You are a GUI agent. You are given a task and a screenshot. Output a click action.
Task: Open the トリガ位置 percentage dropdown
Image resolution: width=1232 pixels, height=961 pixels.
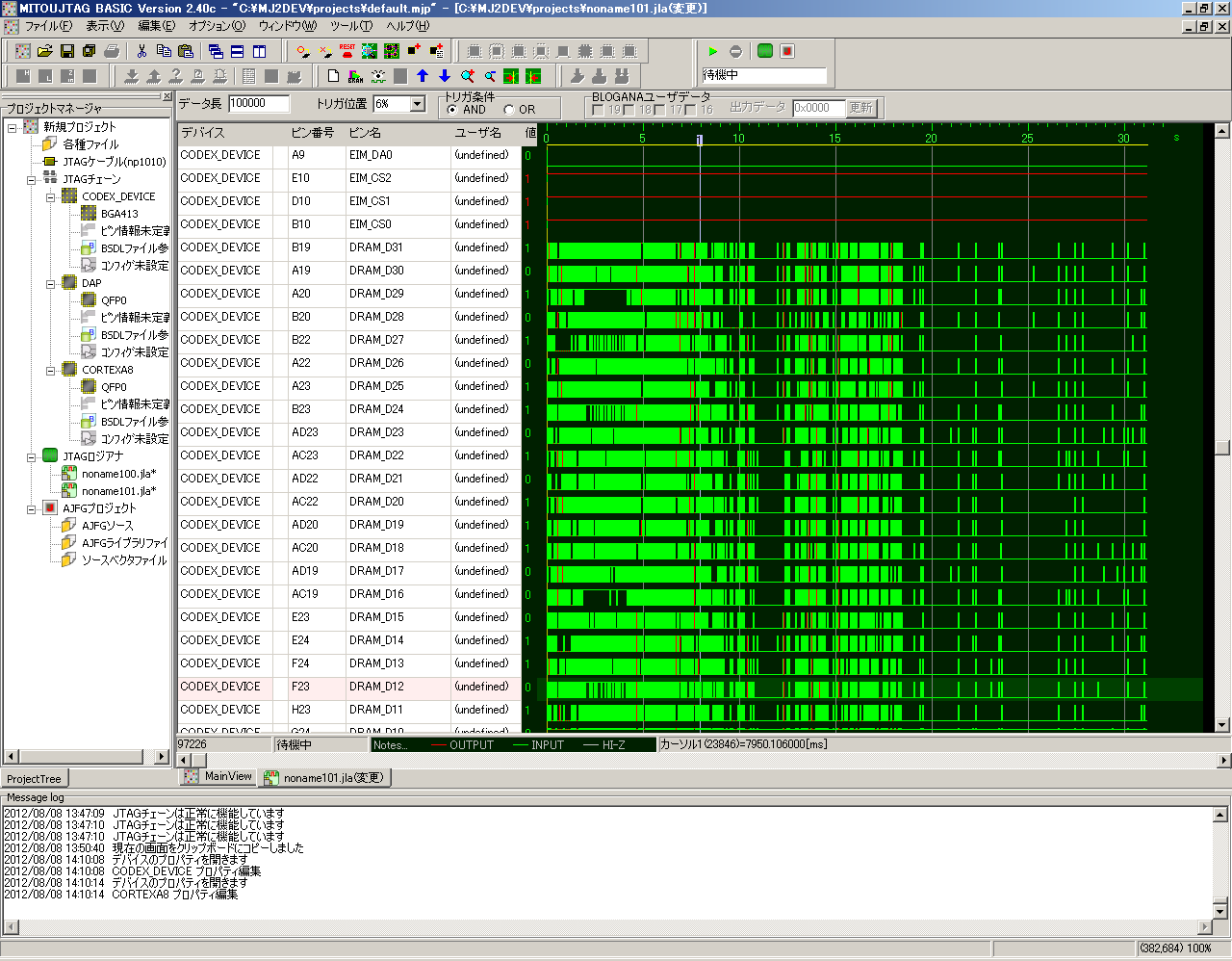click(x=418, y=104)
